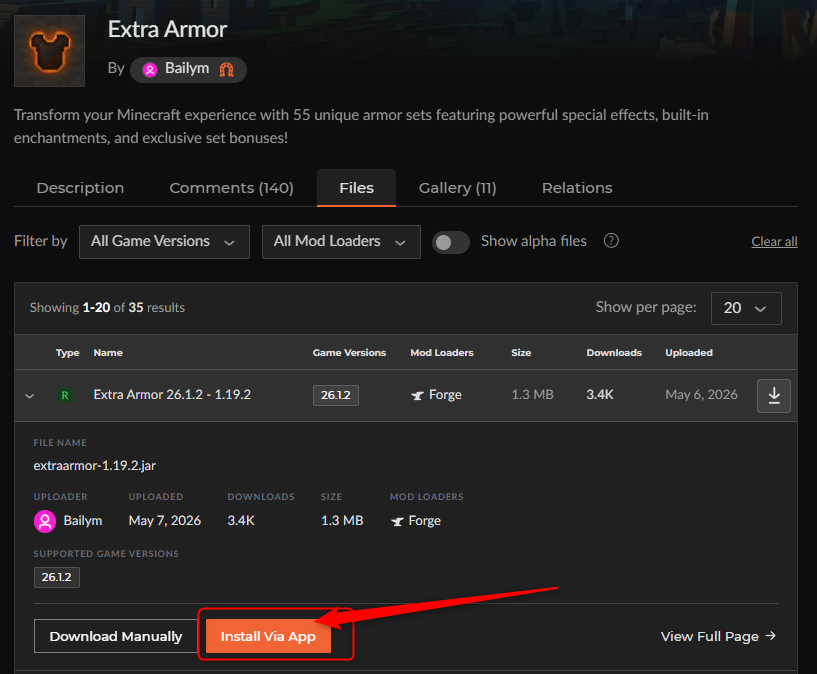Click the Extra Armor title heading

pos(167,29)
